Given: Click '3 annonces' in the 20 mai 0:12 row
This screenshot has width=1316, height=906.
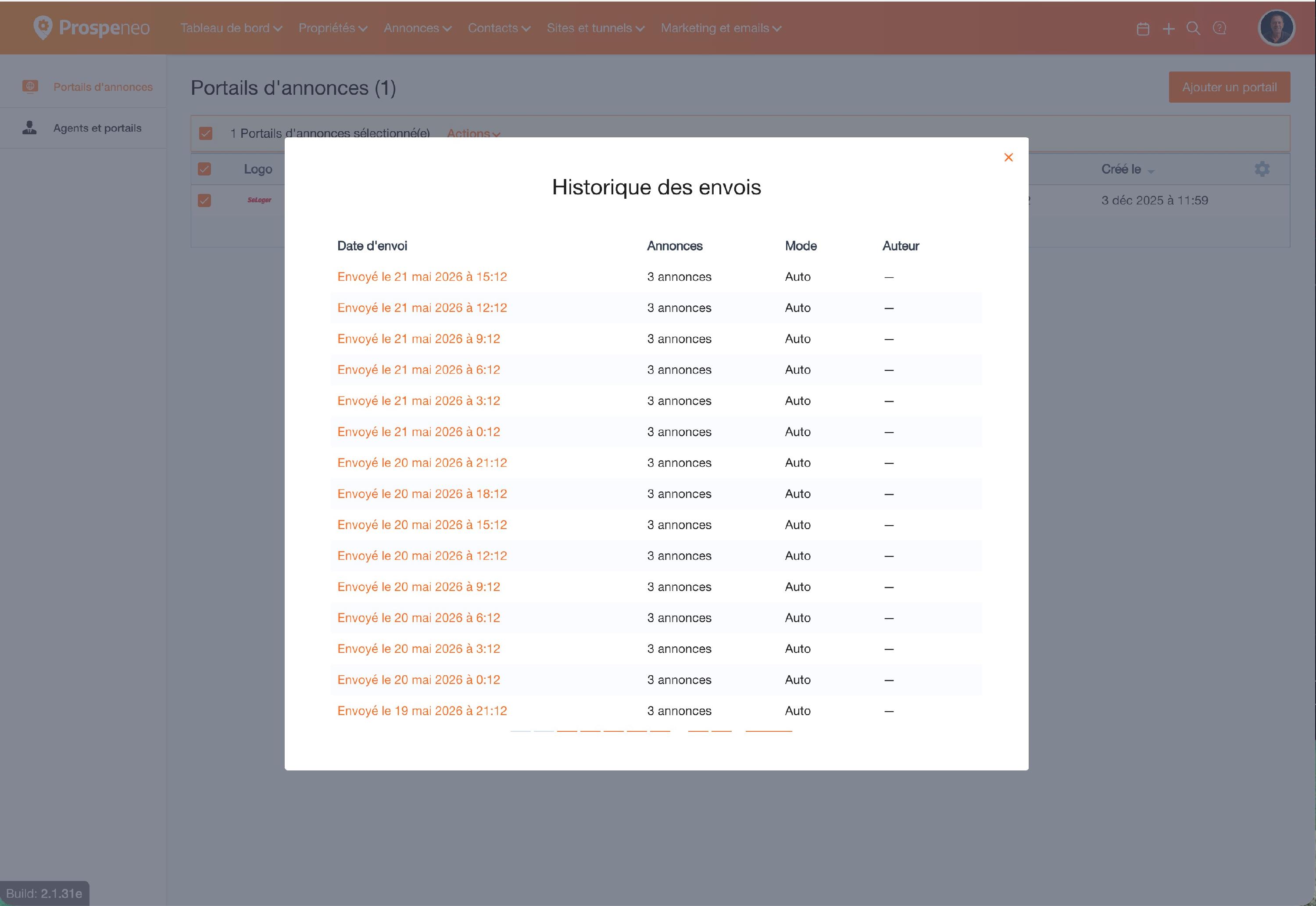Looking at the screenshot, I should (x=679, y=680).
